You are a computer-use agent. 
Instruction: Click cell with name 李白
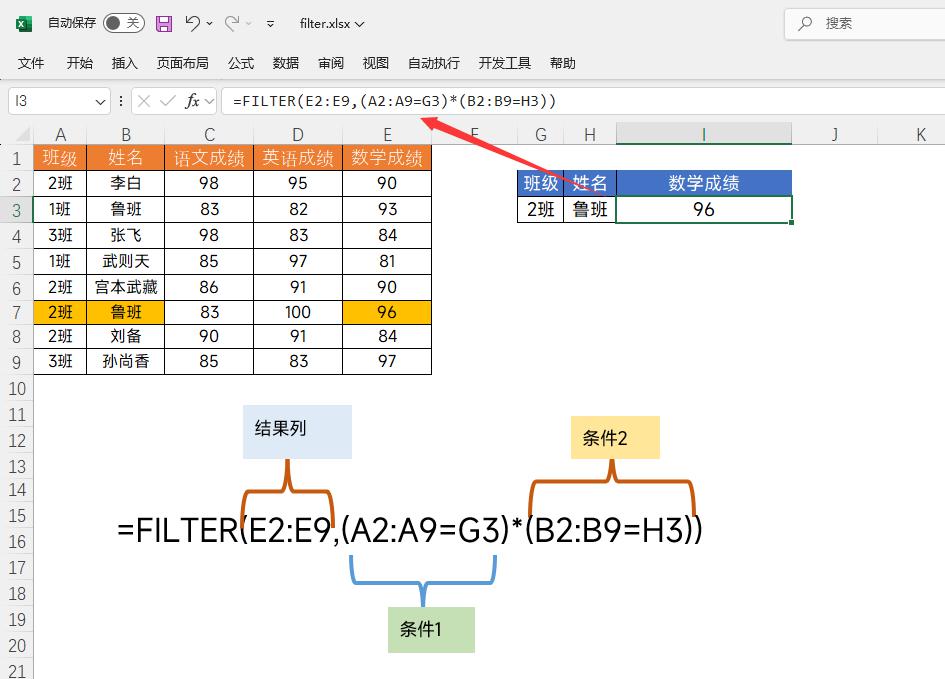pyautogui.click(x=125, y=183)
